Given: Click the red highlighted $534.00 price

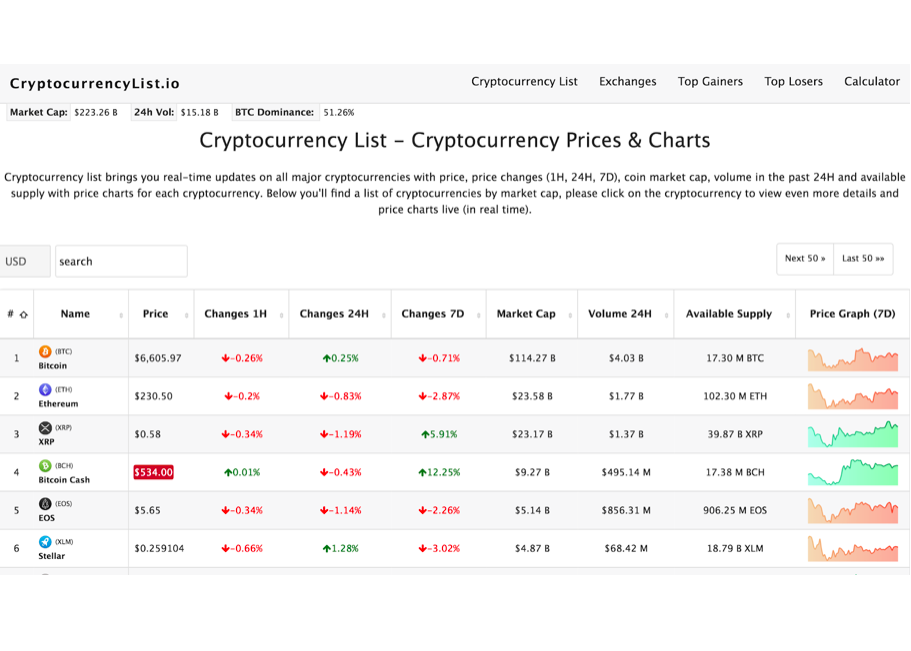Looking at the screenshot, I should (x=154, y=472).
